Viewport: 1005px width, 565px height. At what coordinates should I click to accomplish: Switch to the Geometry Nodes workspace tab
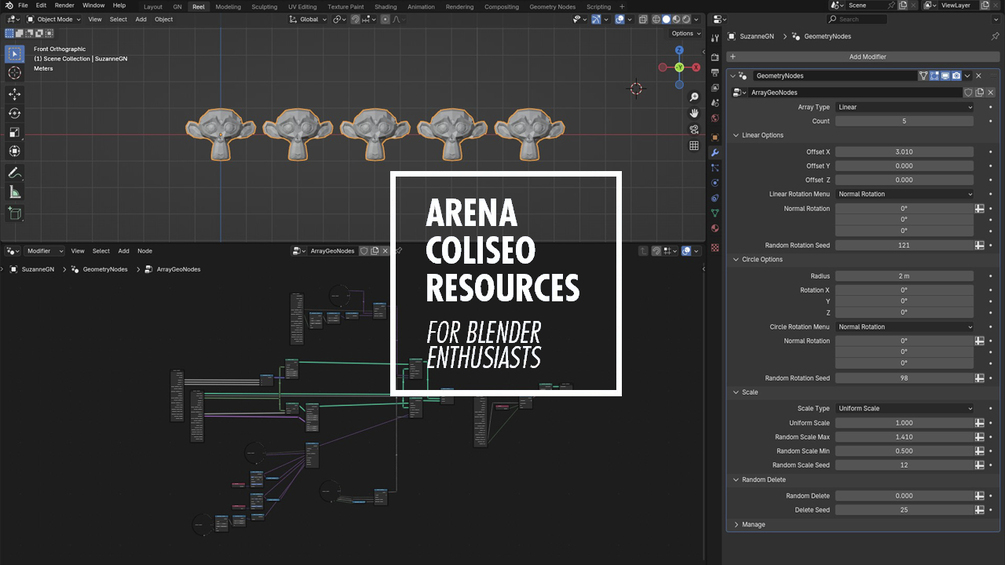pyautogui.click(x=552, y=6)
